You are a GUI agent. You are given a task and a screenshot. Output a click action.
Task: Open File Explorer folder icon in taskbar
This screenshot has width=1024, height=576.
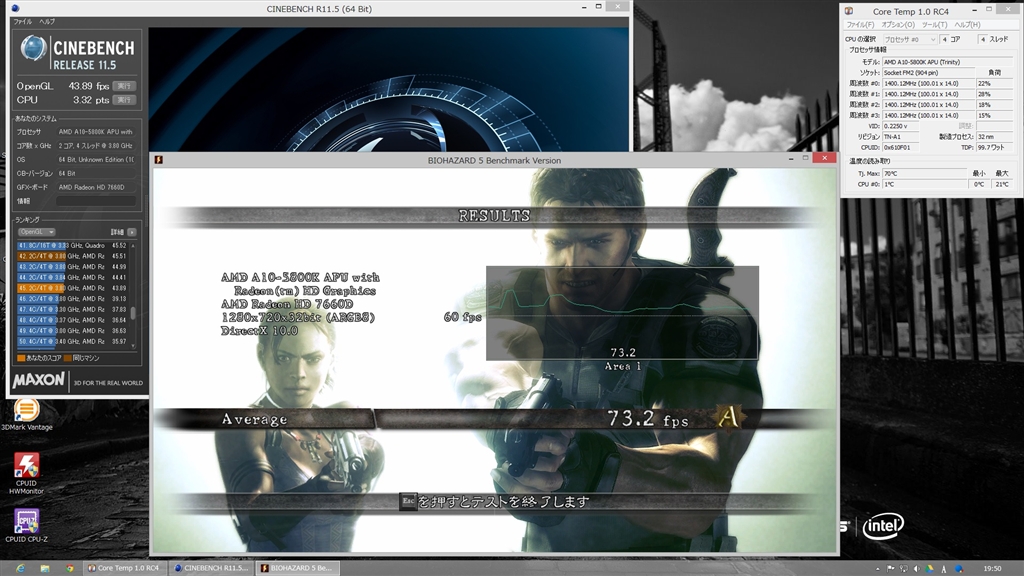(x=45, y=568)
